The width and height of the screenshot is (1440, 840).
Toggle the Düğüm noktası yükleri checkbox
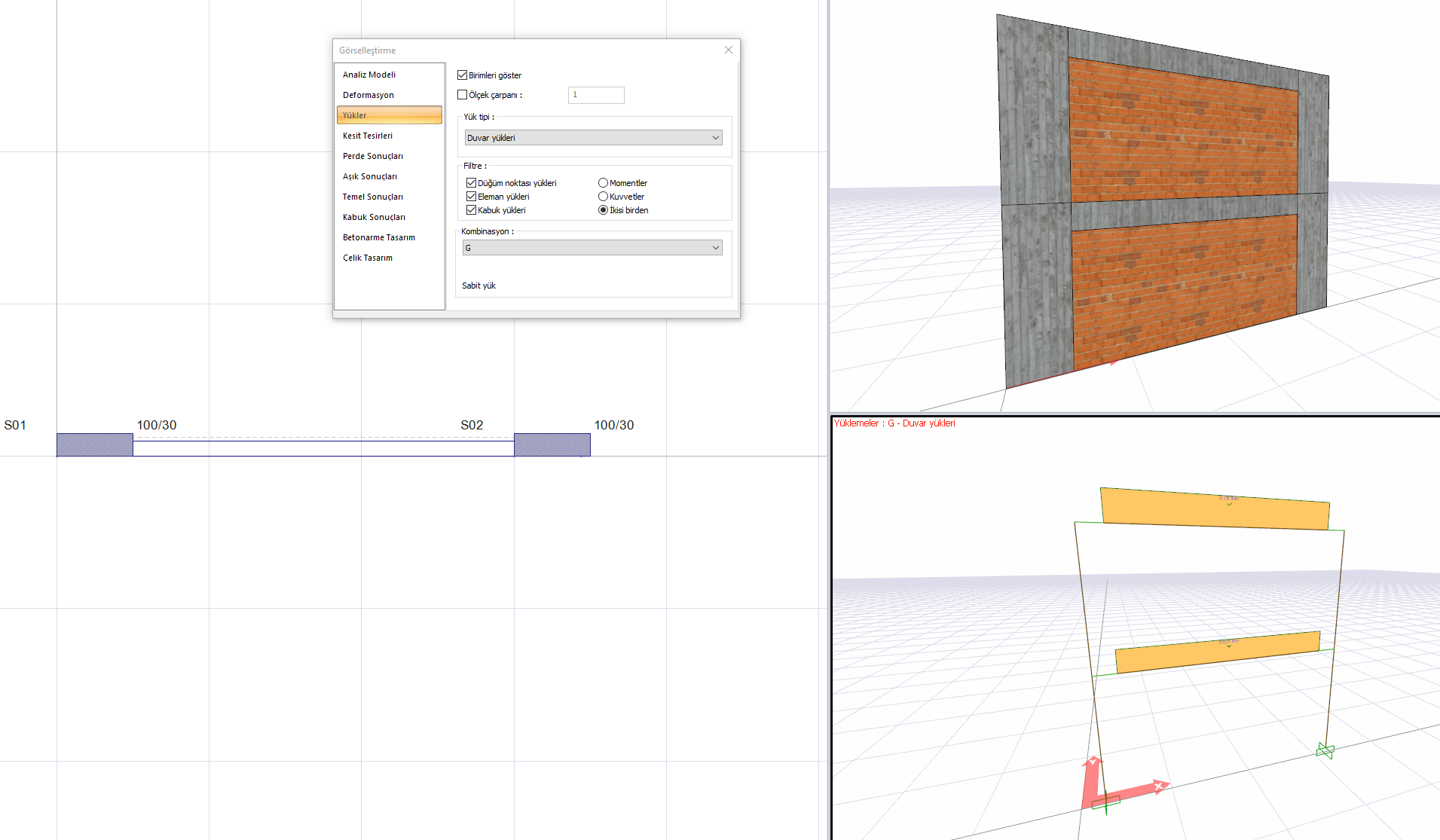tap(471, 183)
